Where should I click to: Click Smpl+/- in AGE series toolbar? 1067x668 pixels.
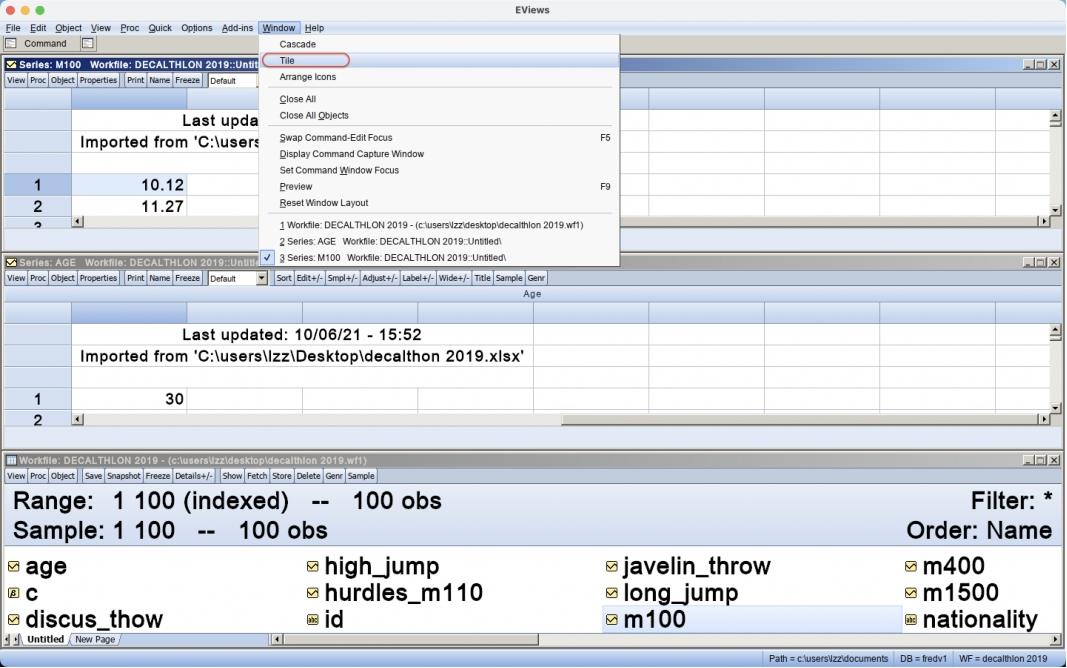pyautogui.click(x=342, y=278)
